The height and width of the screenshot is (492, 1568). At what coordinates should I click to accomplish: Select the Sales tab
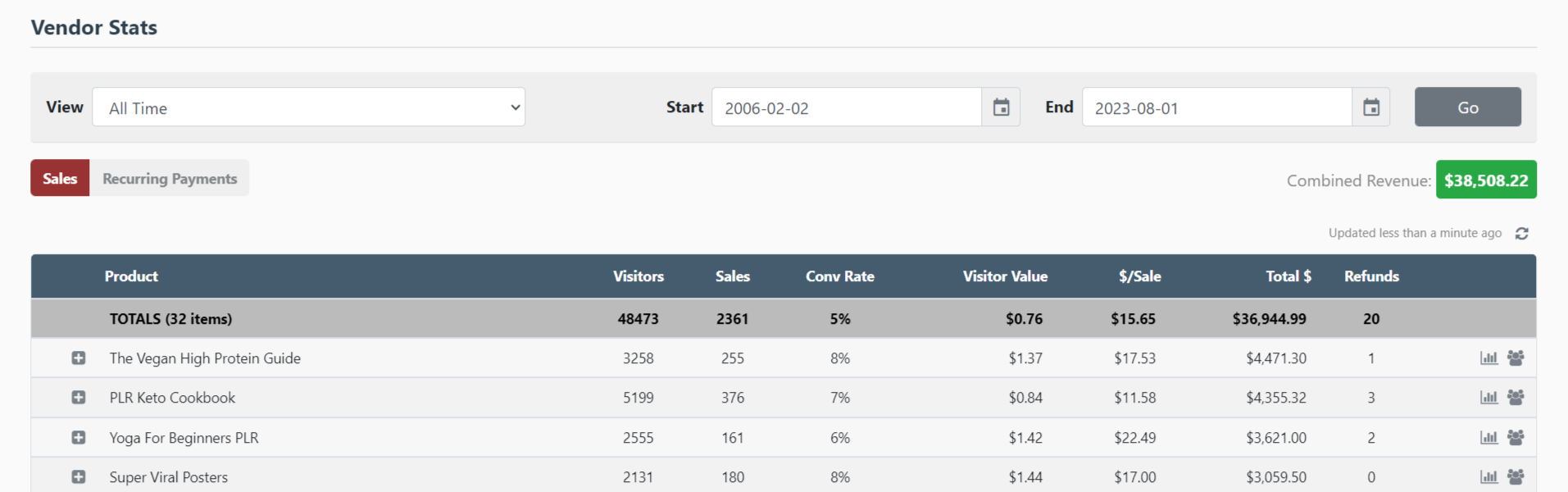[x=60, y=178]
